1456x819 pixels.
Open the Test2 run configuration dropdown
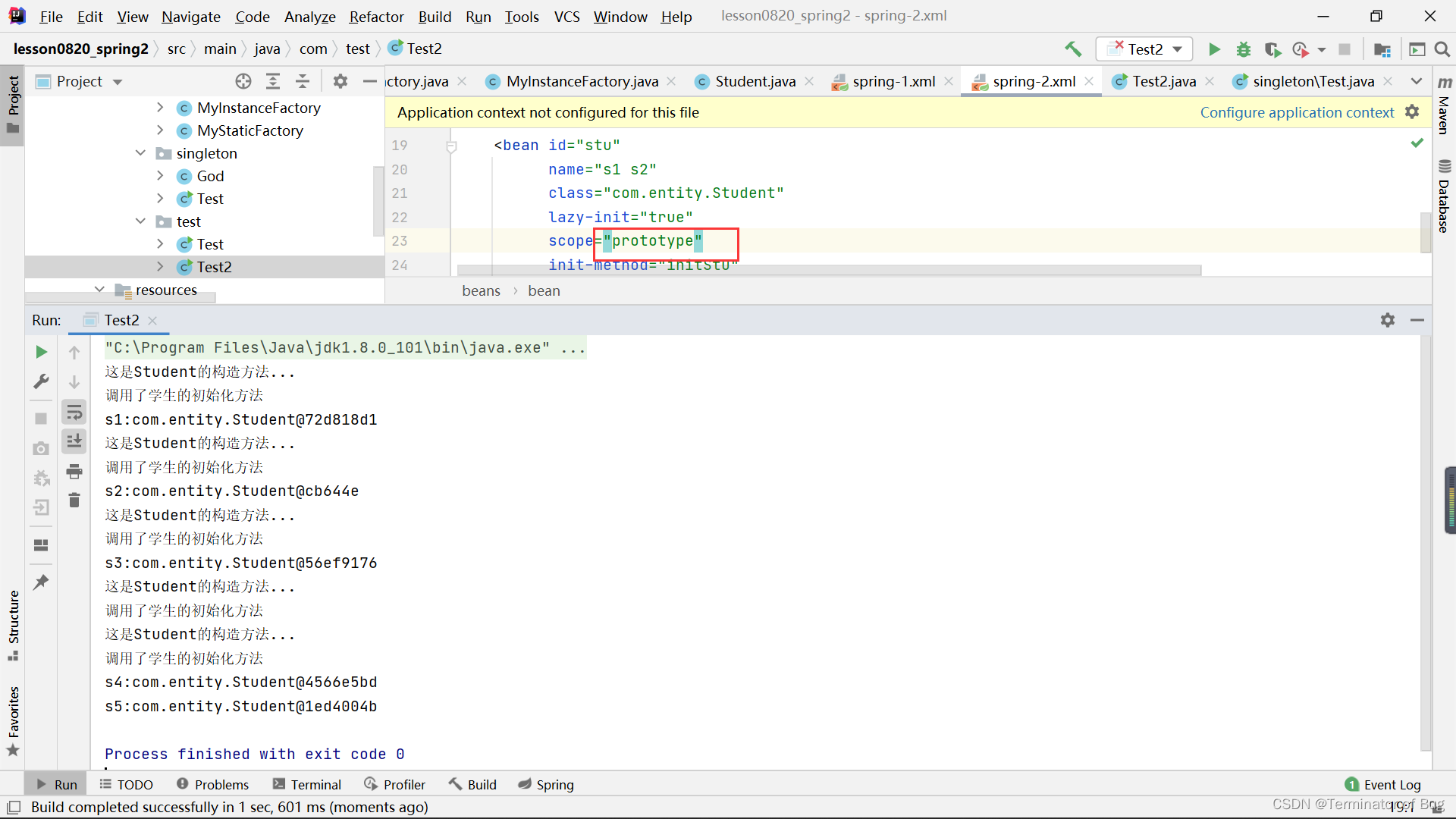coord(1145,49)
